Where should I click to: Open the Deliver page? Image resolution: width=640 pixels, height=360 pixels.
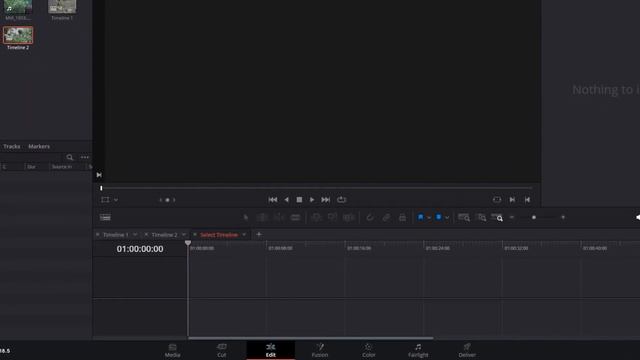coord(467,350)
